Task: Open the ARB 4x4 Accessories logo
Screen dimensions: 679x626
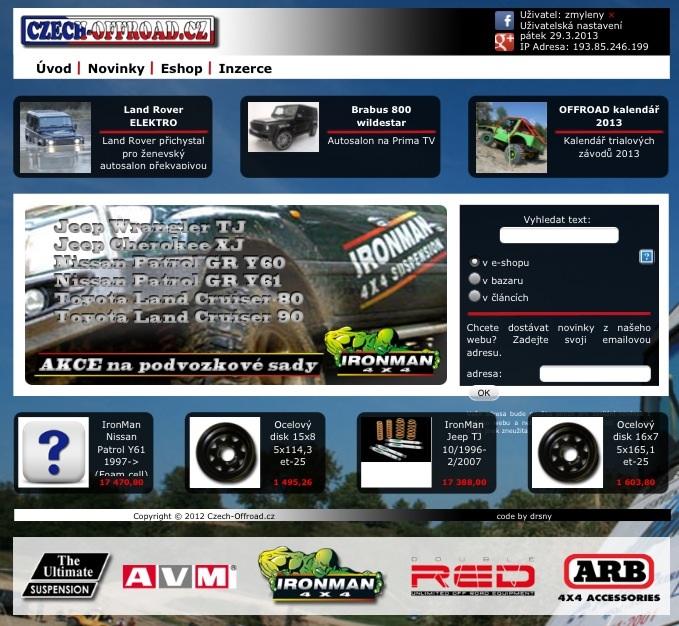Action: (x=609, y=578)
